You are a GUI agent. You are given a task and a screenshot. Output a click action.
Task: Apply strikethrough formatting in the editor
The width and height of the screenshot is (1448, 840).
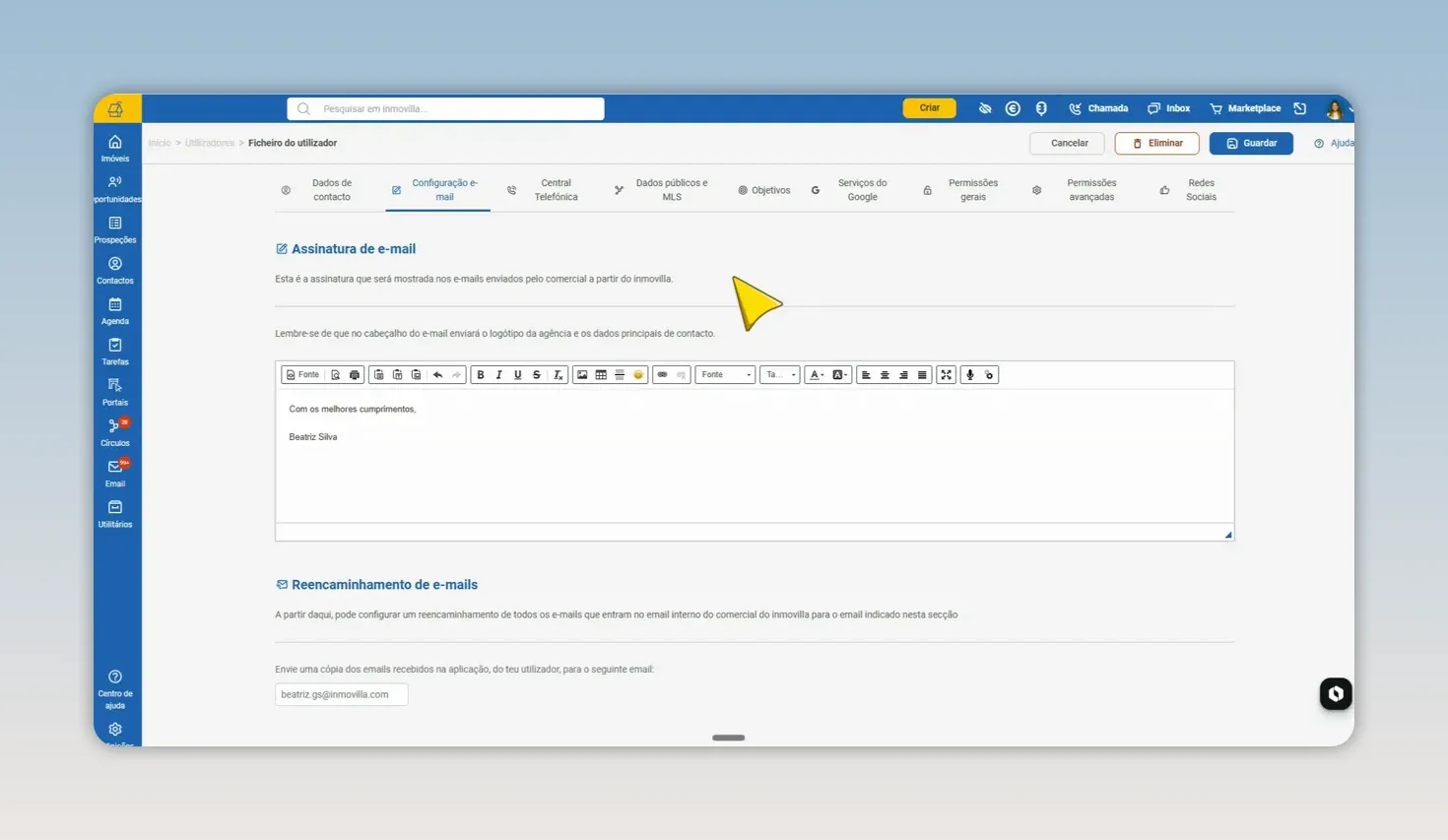coord(537,375)
